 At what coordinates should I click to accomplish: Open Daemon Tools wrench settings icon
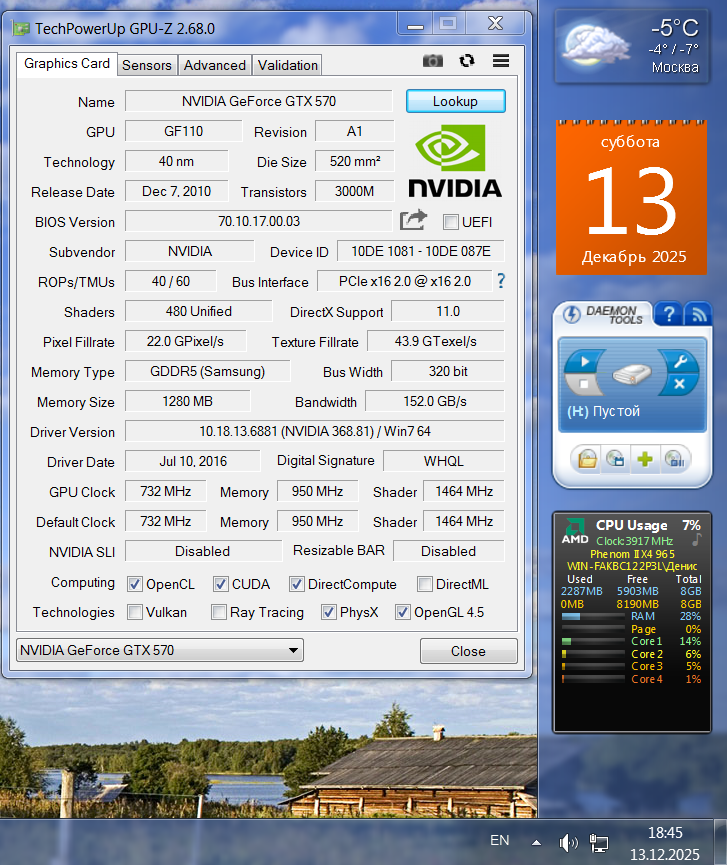(x=680, y=362)
